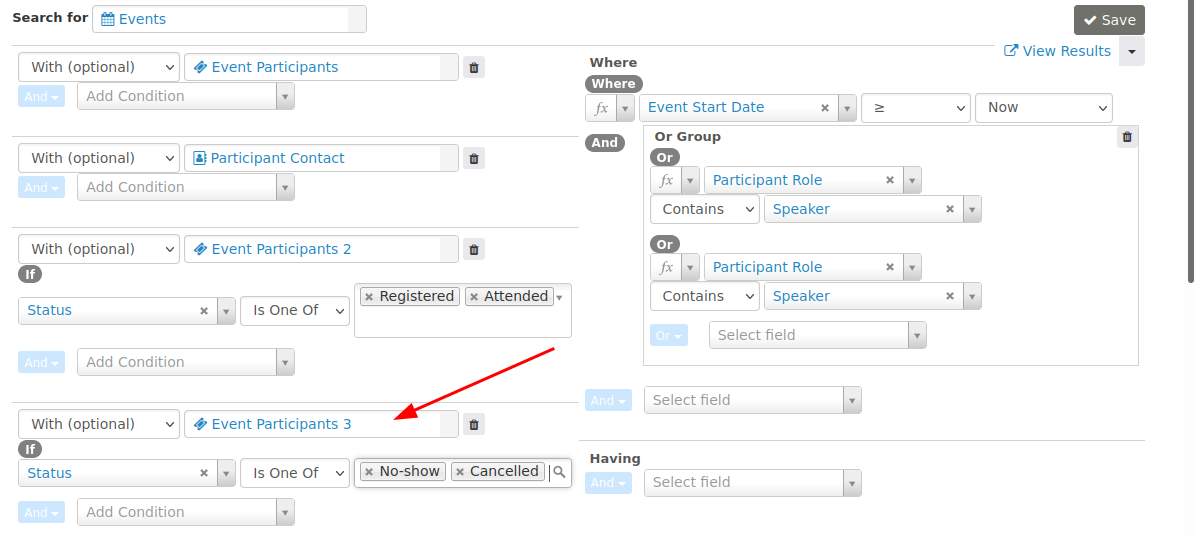Open the View Results link
The image size is (1196, 536).
pyautogui.click(x=1057, y=51)
